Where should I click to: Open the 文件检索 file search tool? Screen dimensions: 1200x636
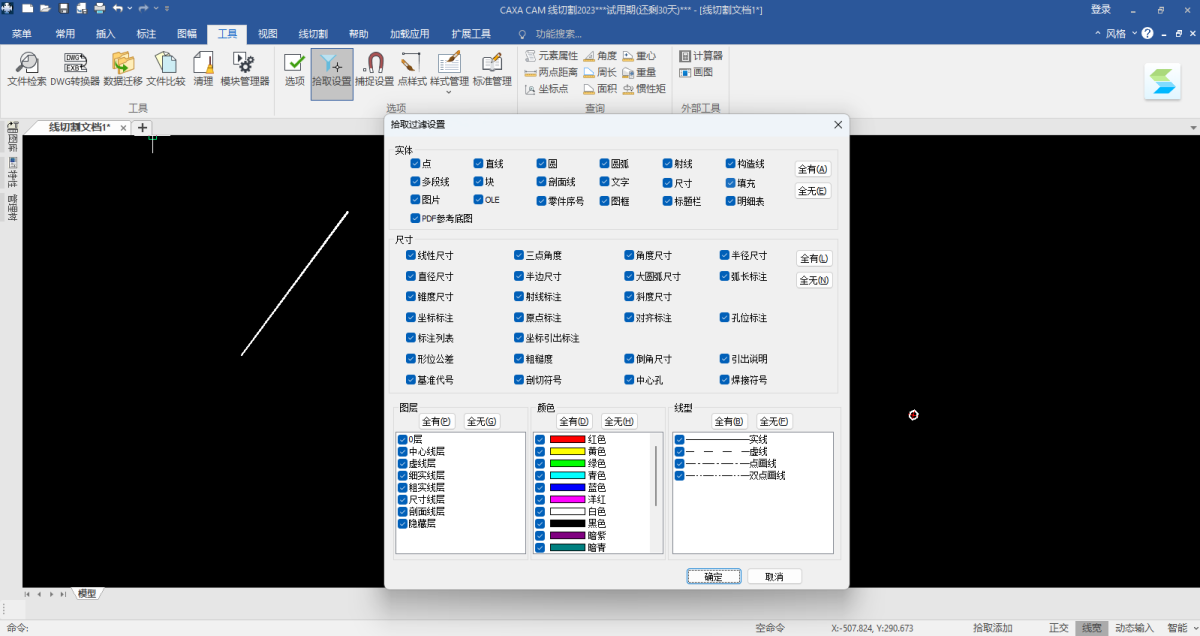tap(27, 66)
